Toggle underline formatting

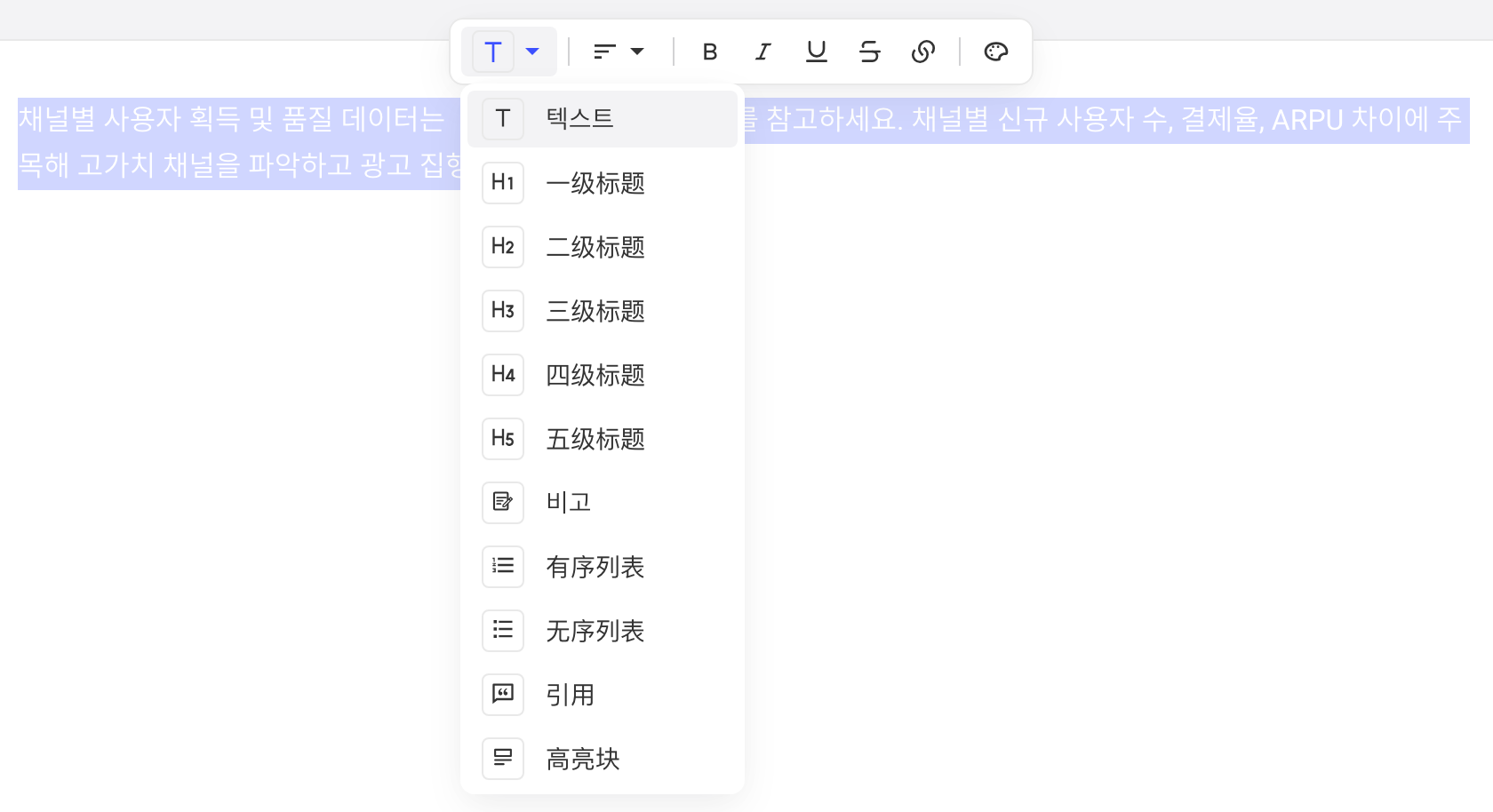coord(816,52)
